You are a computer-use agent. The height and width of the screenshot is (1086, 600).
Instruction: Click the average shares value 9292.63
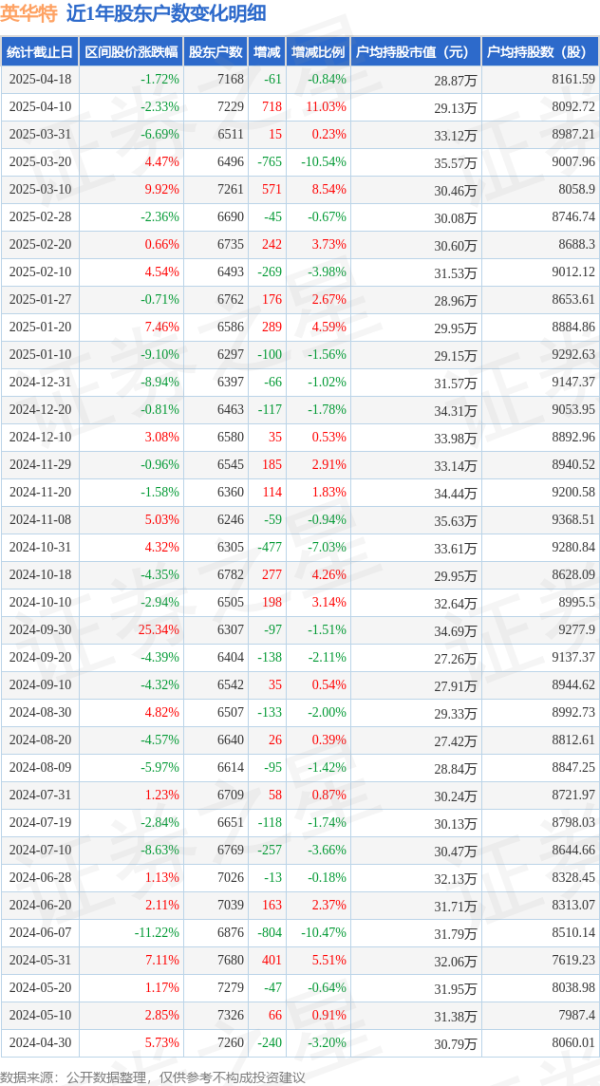pyautogui.click(x=574, y=355)
